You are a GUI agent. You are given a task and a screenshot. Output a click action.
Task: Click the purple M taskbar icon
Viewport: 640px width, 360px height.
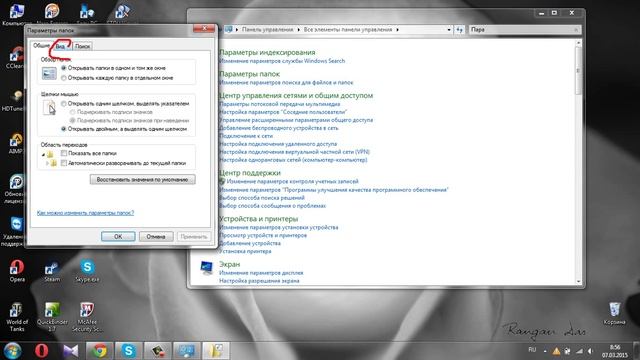click(70, 351)
